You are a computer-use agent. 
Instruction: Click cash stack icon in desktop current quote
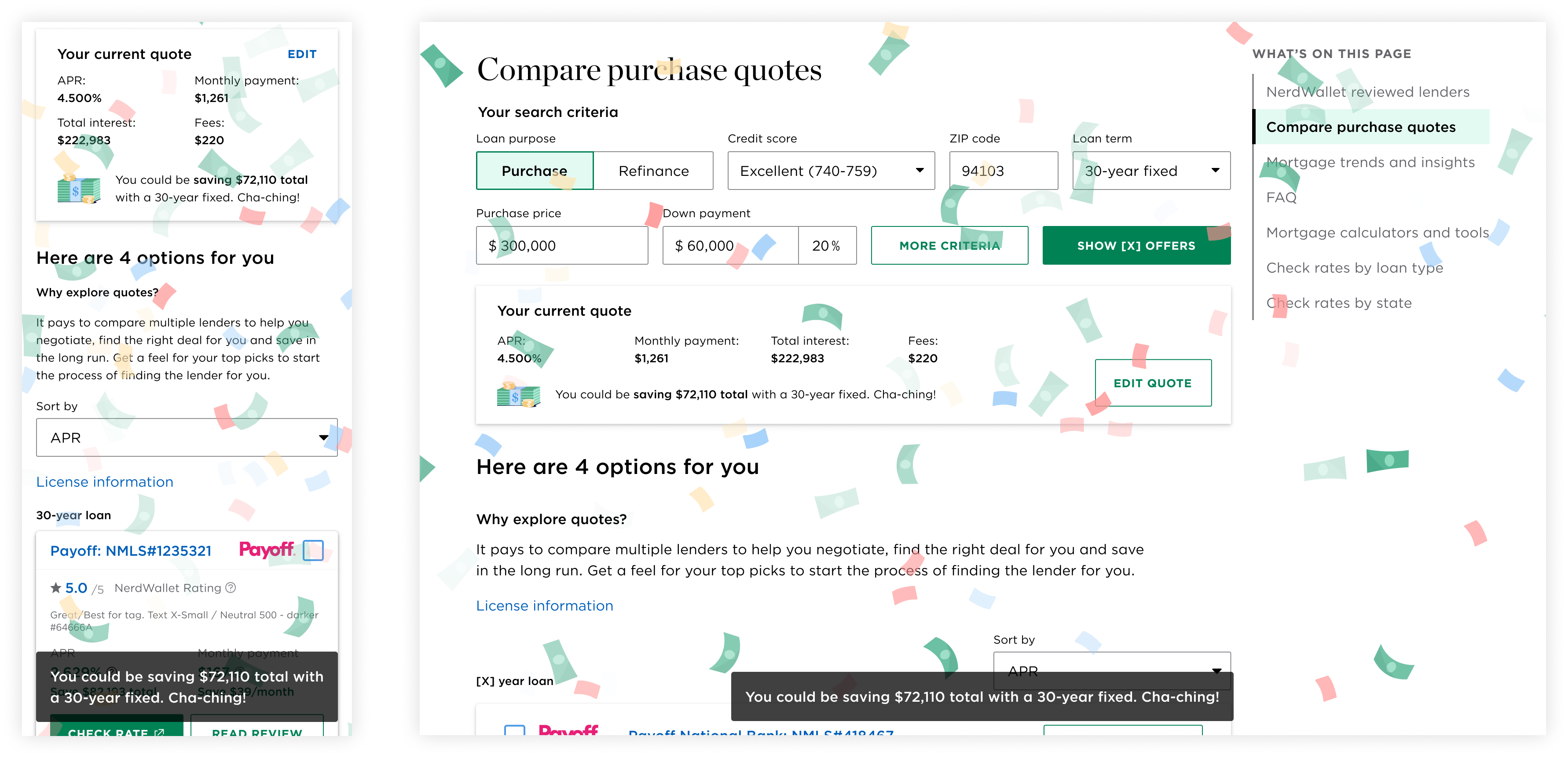pyautogui.click(x=519, y=395)
